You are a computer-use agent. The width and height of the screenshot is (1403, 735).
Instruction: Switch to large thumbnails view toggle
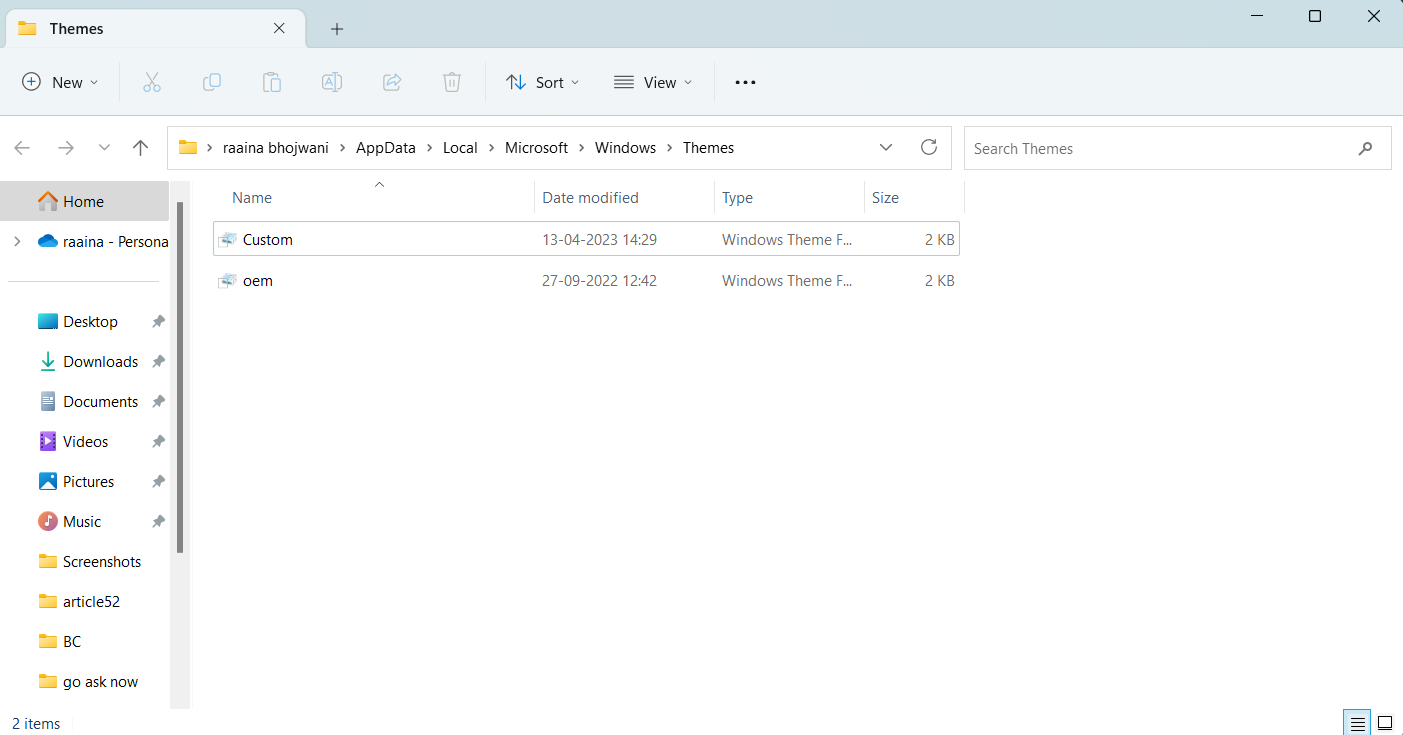pos(1385,722)
